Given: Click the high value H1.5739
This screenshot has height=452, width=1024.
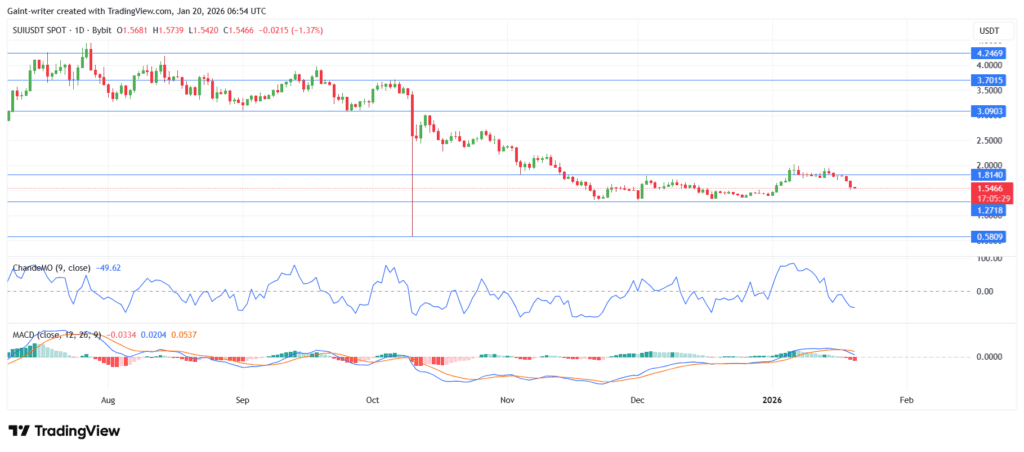Looking at the screenshot, I should coord(168,31).
